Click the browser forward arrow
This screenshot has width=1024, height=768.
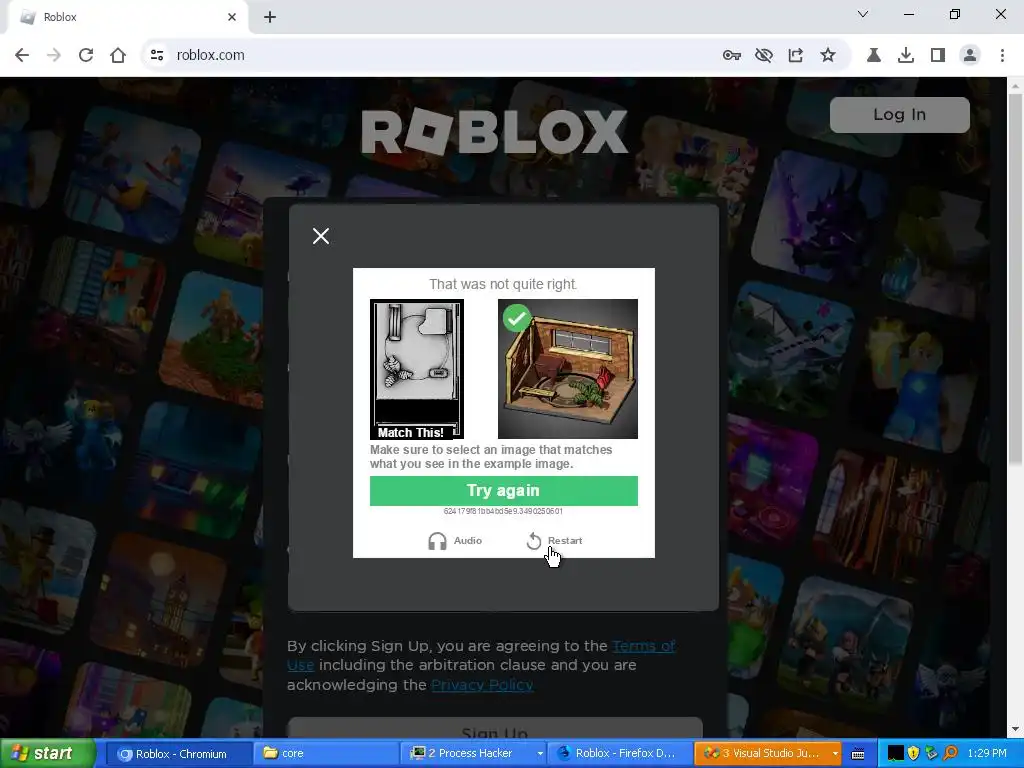pos(54,55)
